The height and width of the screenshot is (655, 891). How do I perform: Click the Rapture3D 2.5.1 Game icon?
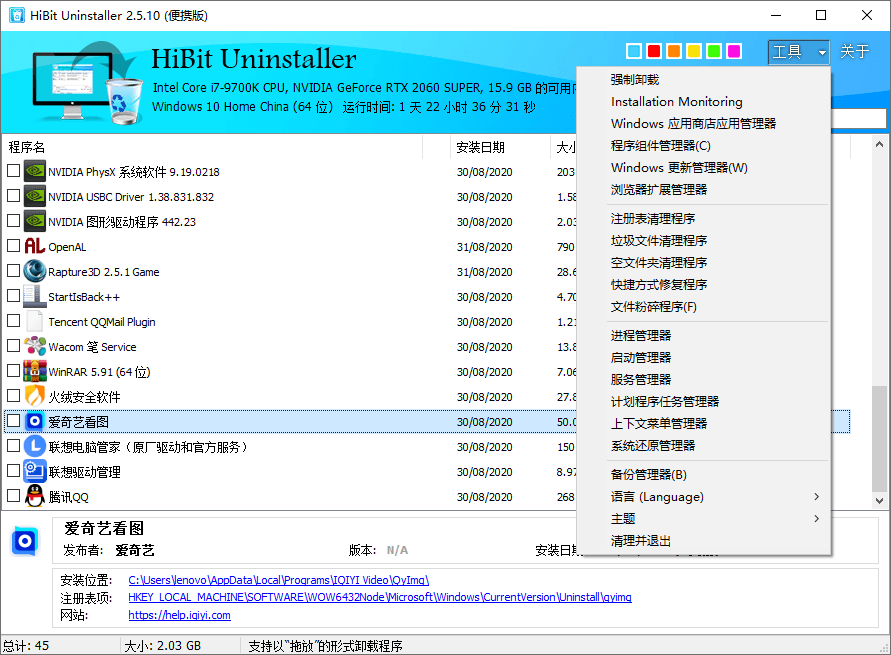click(x=35, y=272)
